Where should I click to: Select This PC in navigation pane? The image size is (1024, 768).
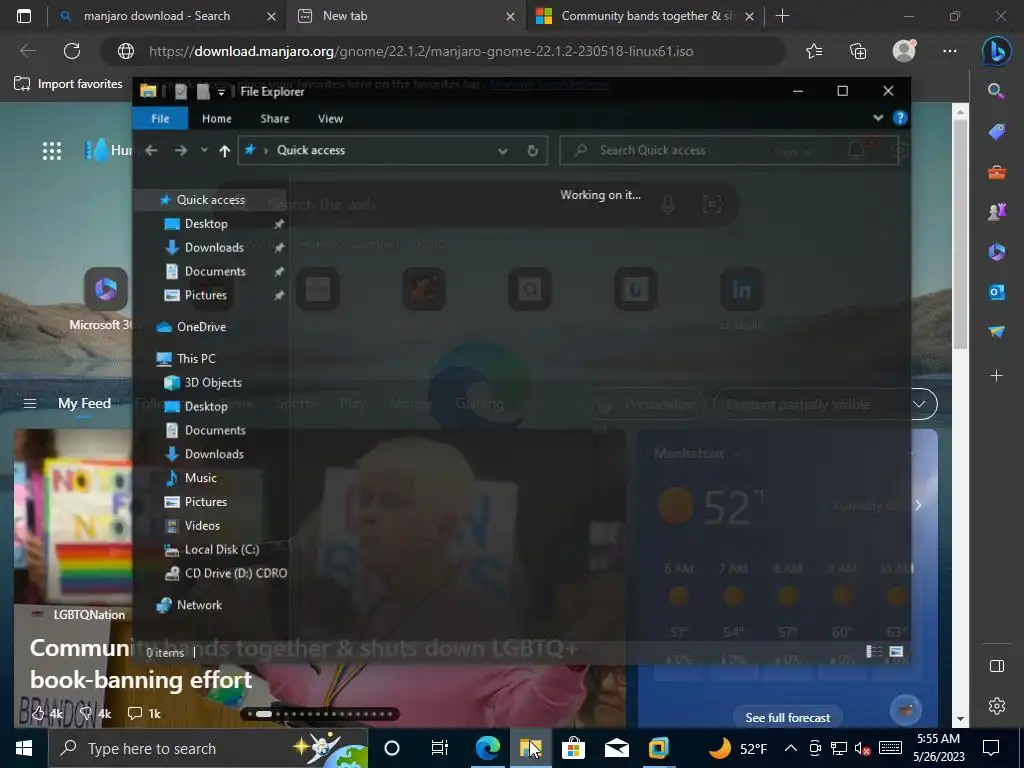pyautogui.click(x=196, y=359)
